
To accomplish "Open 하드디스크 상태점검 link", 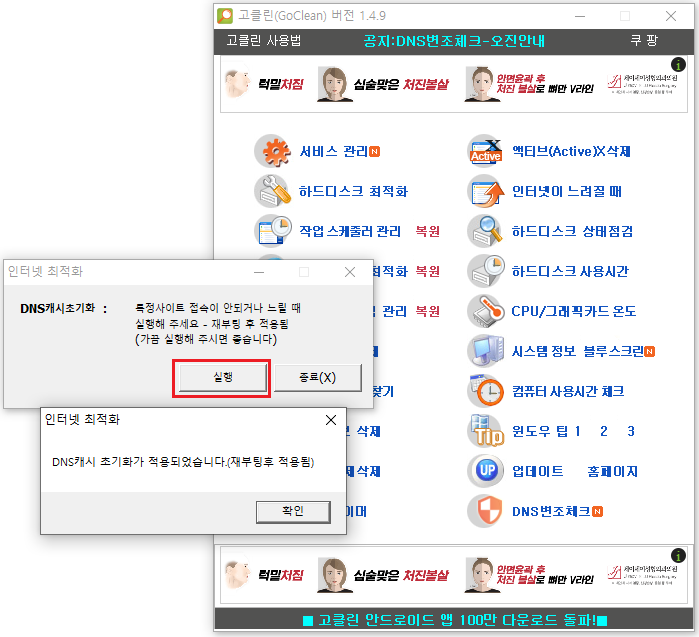I will click(572, 231).
